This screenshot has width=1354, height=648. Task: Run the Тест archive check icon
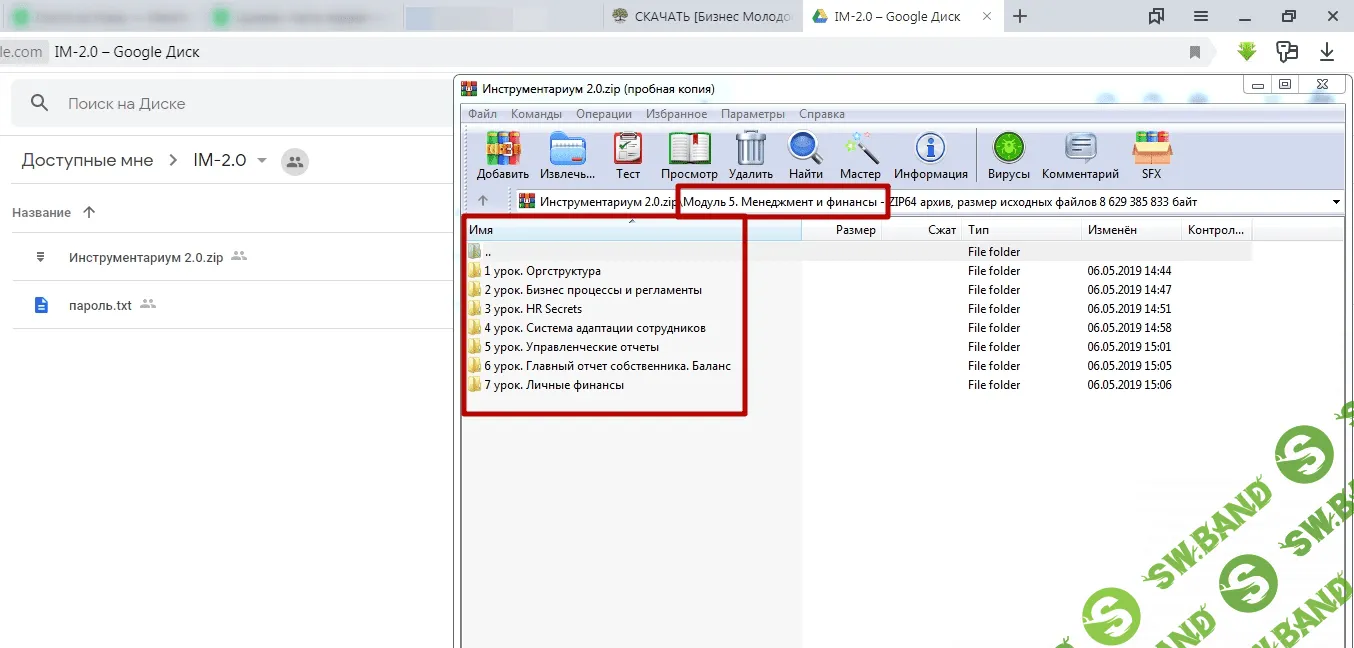pyautogui.click(x=628, y=150)
